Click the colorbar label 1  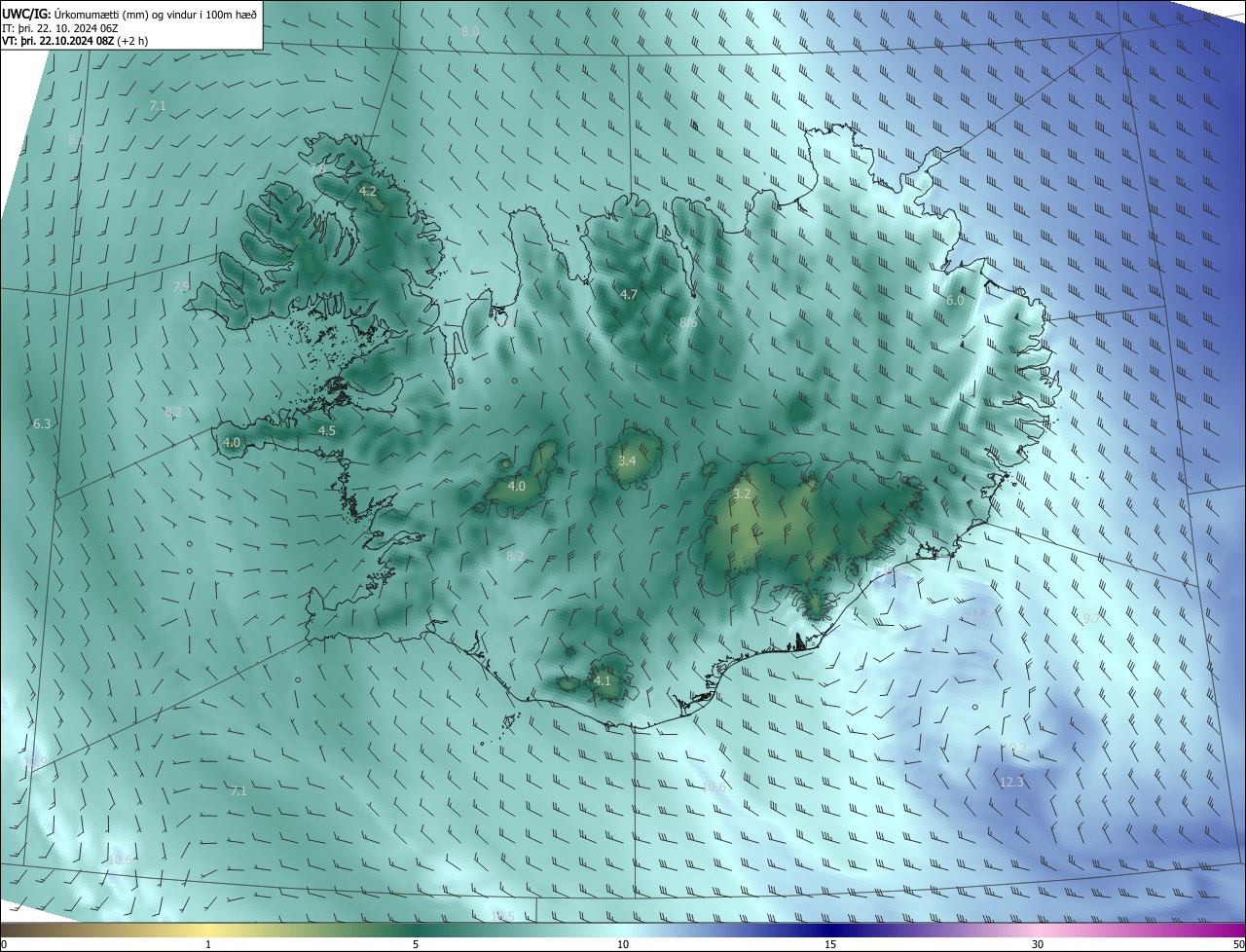point(208,945)
